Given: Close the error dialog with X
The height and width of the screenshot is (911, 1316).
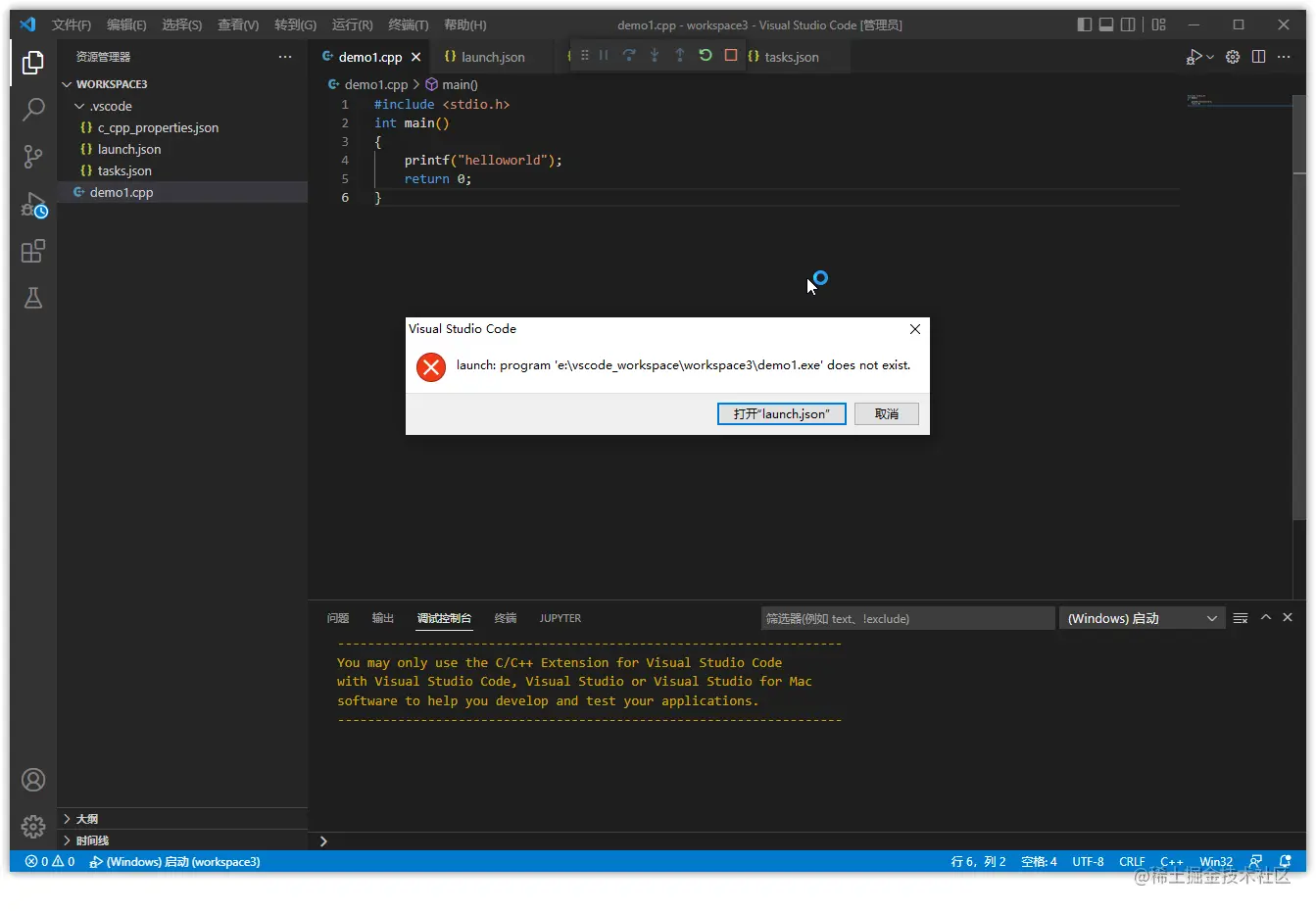Looking at the screenshot, I should pyautogui.click(x=915, y=329).
